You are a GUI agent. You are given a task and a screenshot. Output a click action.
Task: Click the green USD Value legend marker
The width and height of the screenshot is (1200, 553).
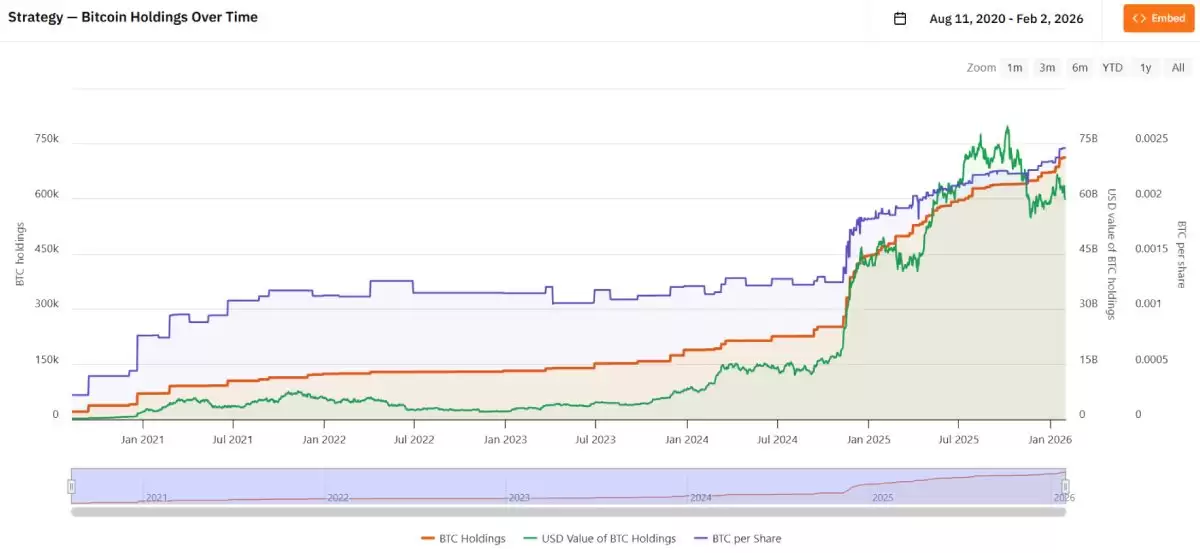click(530, 539)
